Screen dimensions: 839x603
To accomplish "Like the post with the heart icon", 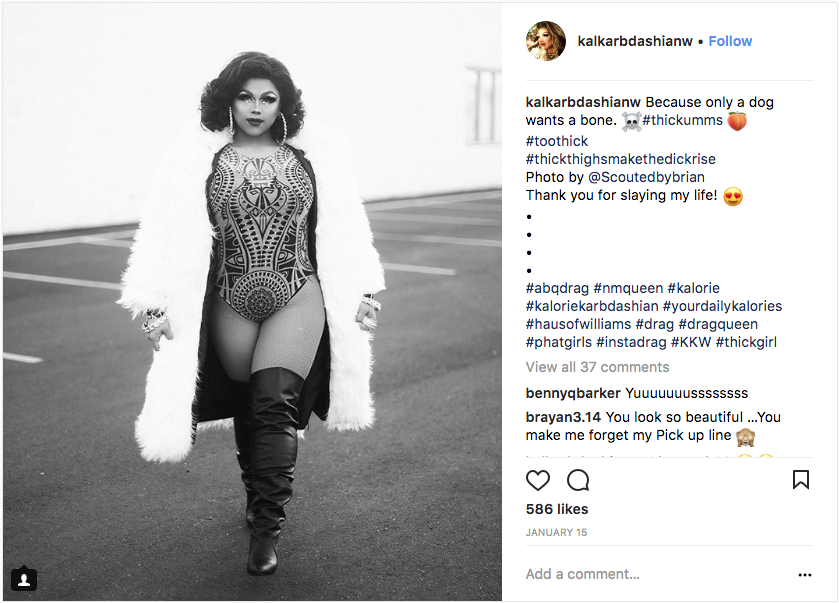I will coord(538,480).
